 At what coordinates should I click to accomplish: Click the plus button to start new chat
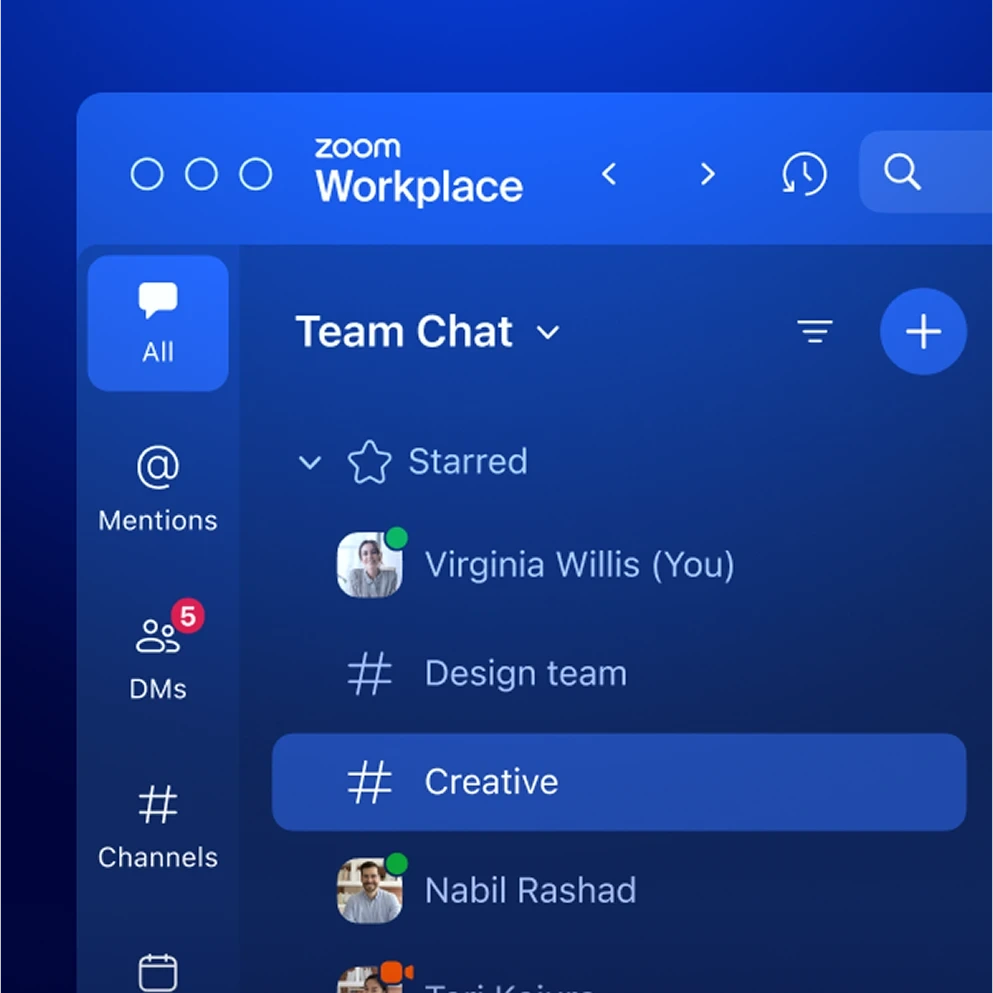point(922,331)
